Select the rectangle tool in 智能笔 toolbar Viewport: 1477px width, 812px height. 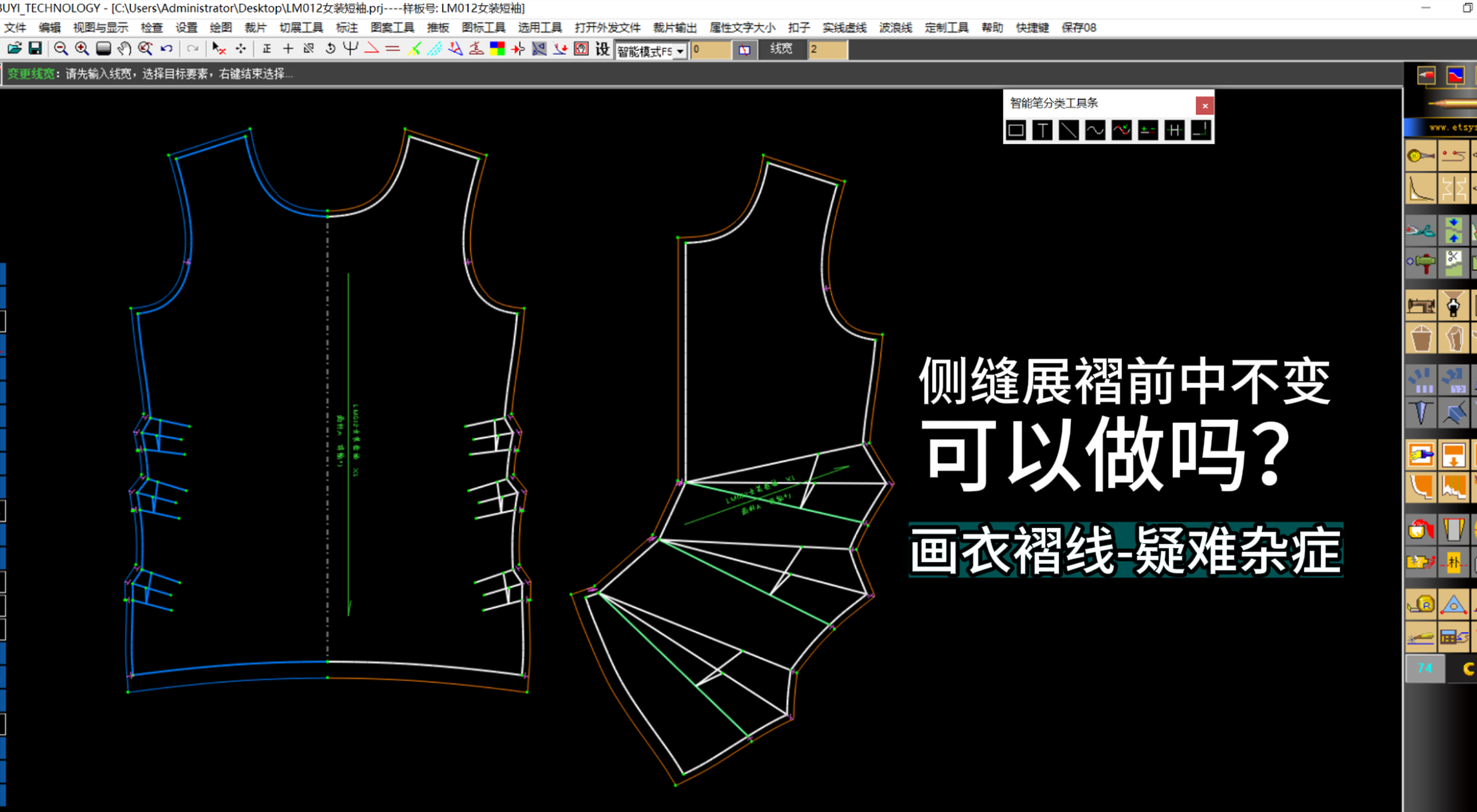click(x=1016, y=130)
